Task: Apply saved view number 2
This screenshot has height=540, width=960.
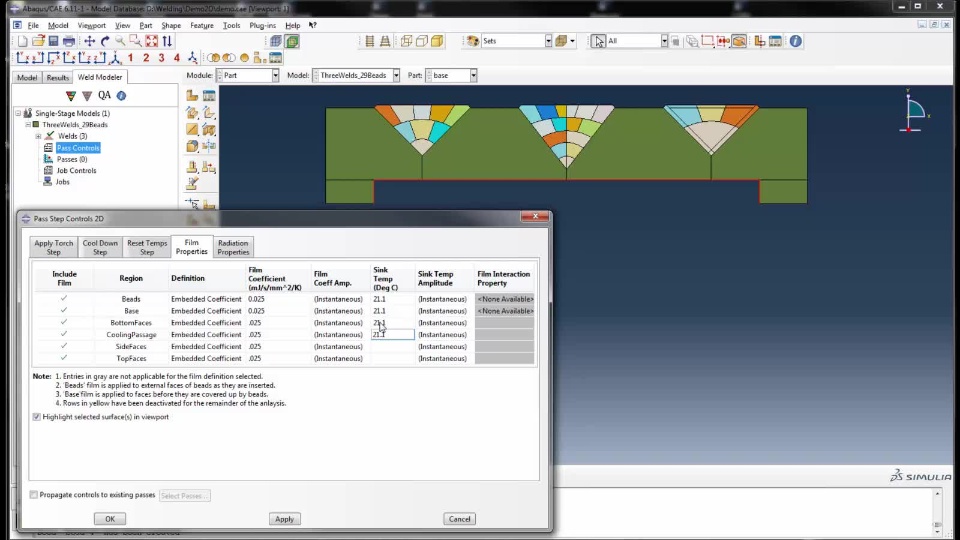Action: pos(146,58)
